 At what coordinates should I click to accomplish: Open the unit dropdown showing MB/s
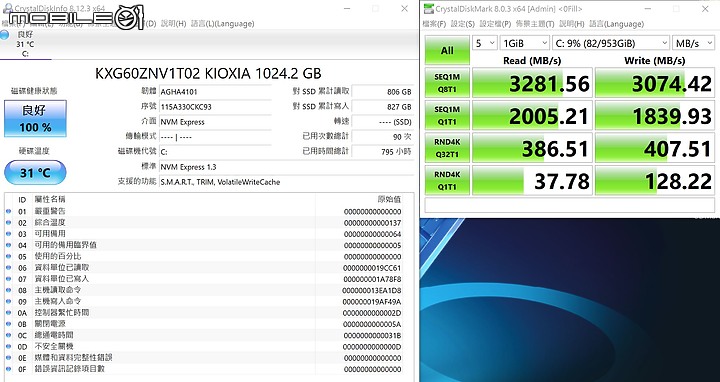tap(693, 43)
